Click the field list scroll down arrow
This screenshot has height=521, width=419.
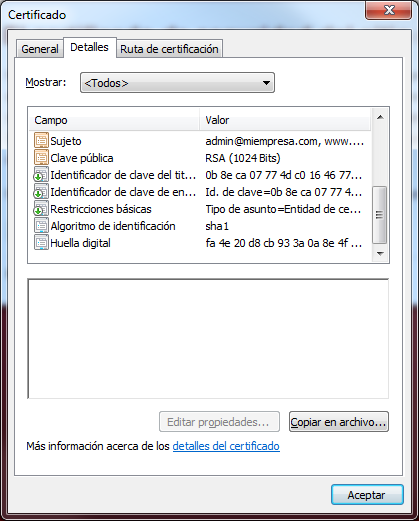tap(380, 254)
